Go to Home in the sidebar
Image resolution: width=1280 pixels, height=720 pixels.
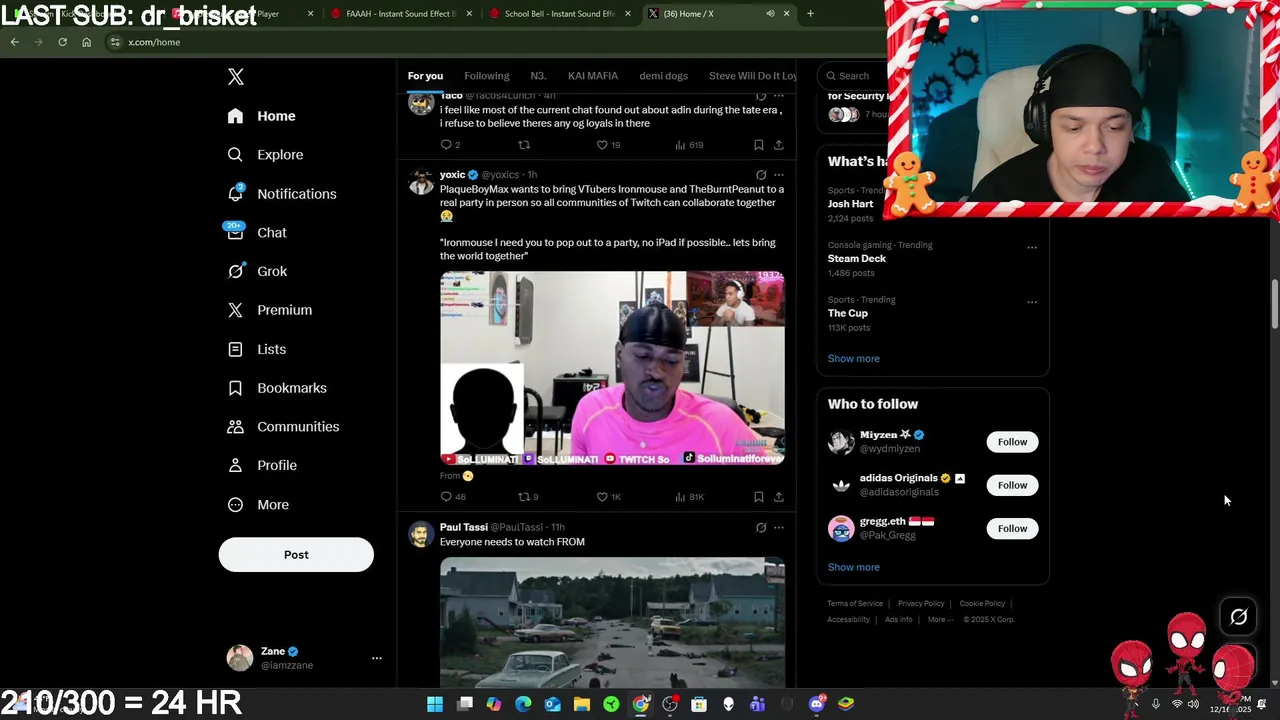click(261, 116)
